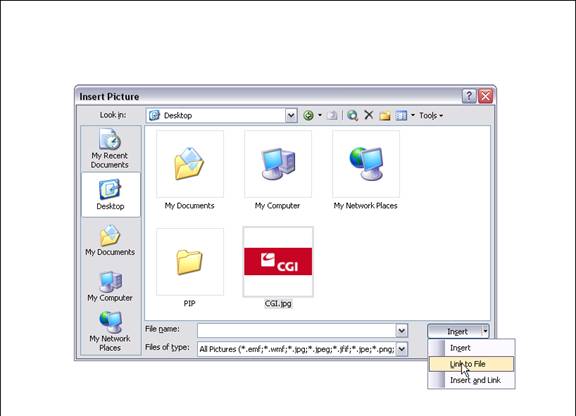
Task: Go up one folder level
Action: [x=332, y=115]
